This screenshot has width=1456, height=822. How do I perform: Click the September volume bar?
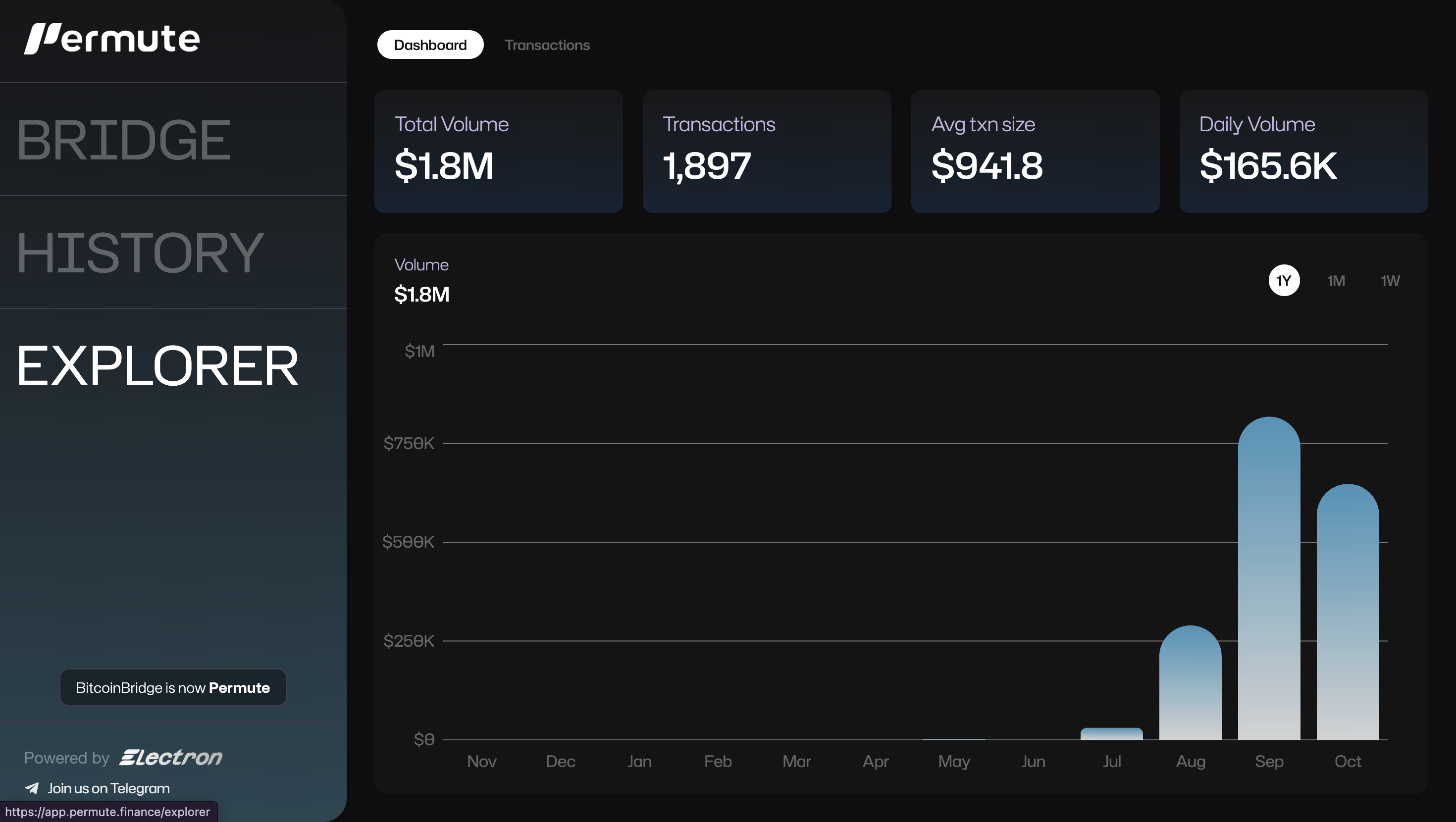[x=1268, y=577]
